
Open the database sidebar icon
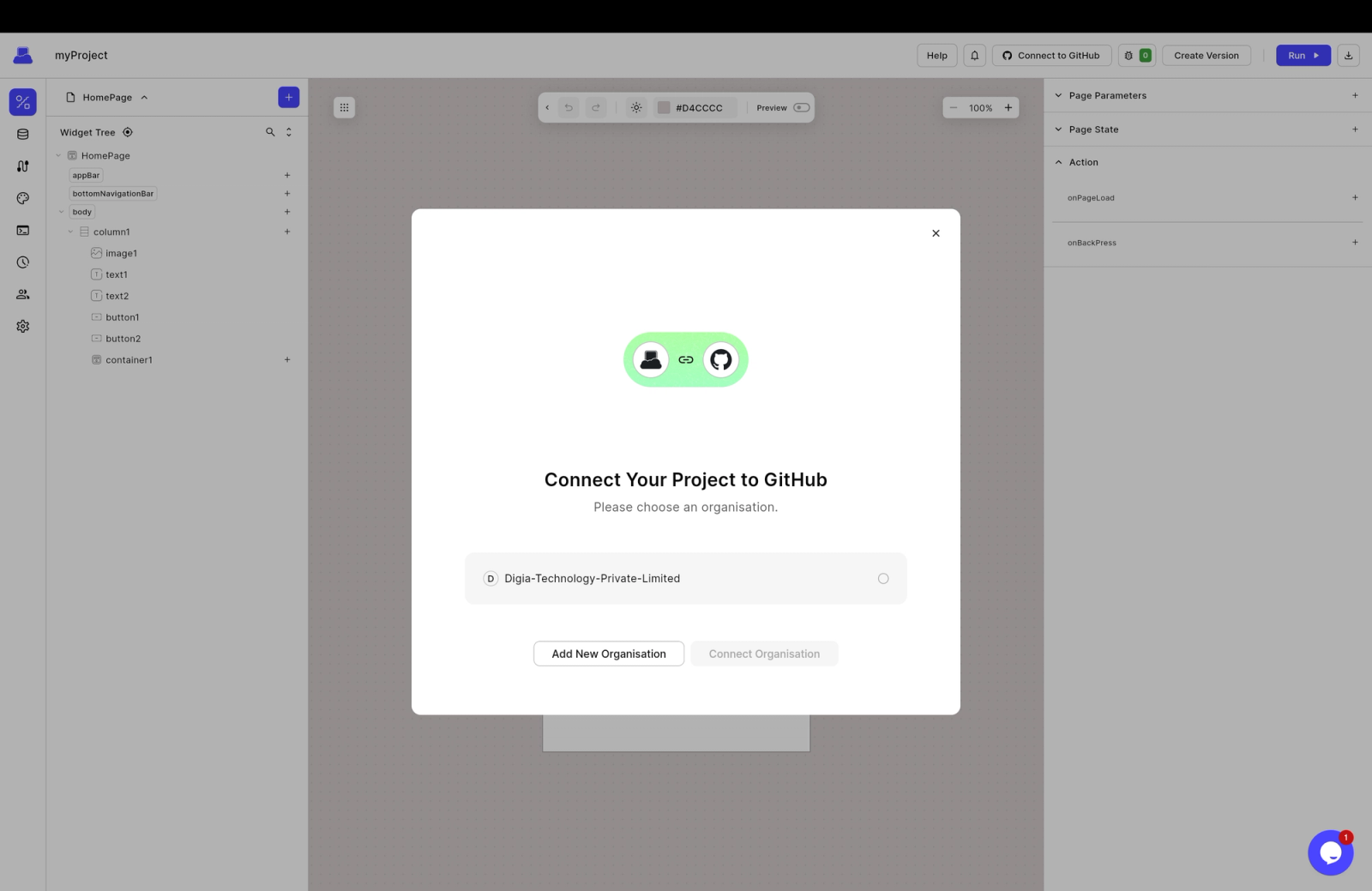(x=23, y=134)
